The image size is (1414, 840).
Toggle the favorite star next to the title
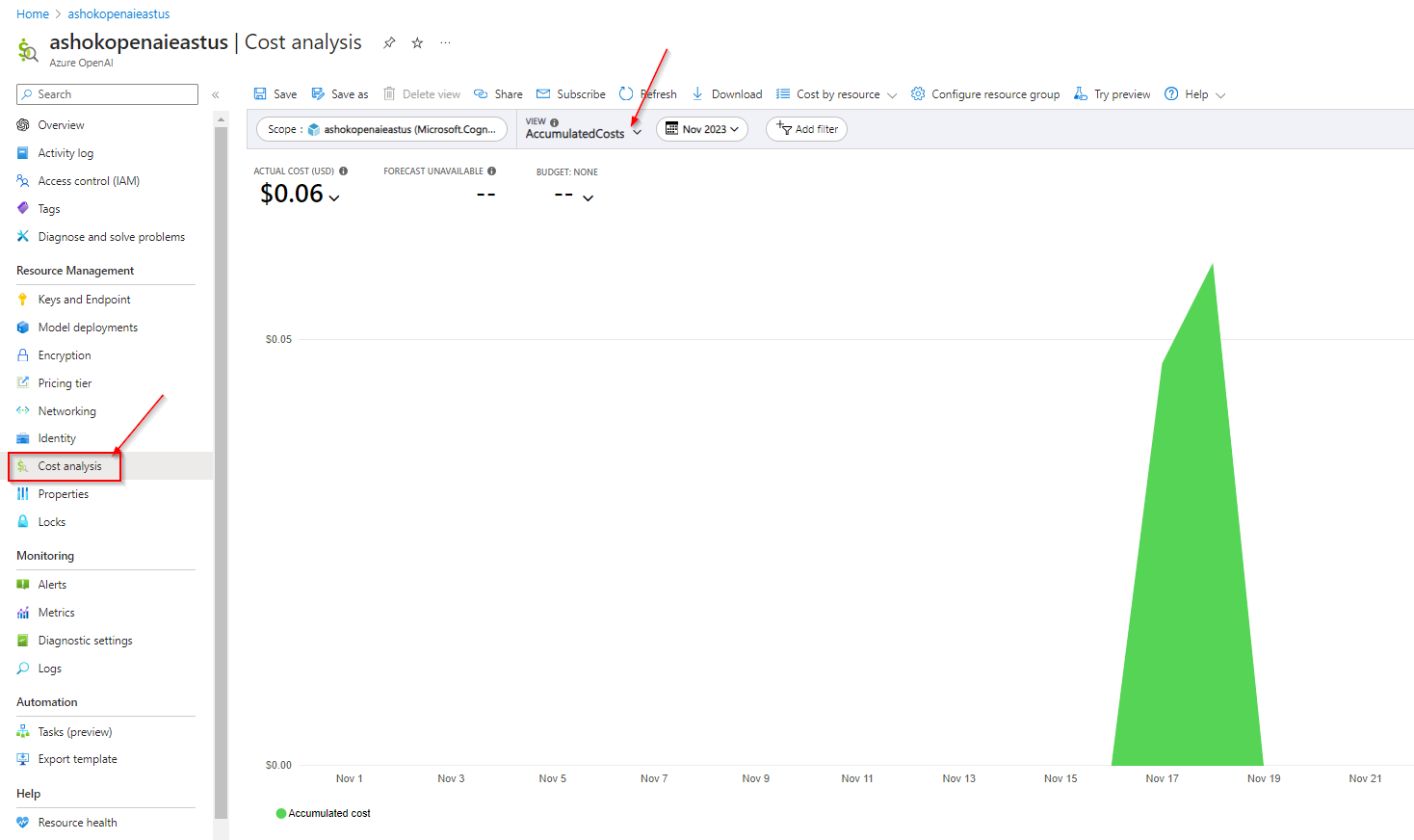[416, 42]
